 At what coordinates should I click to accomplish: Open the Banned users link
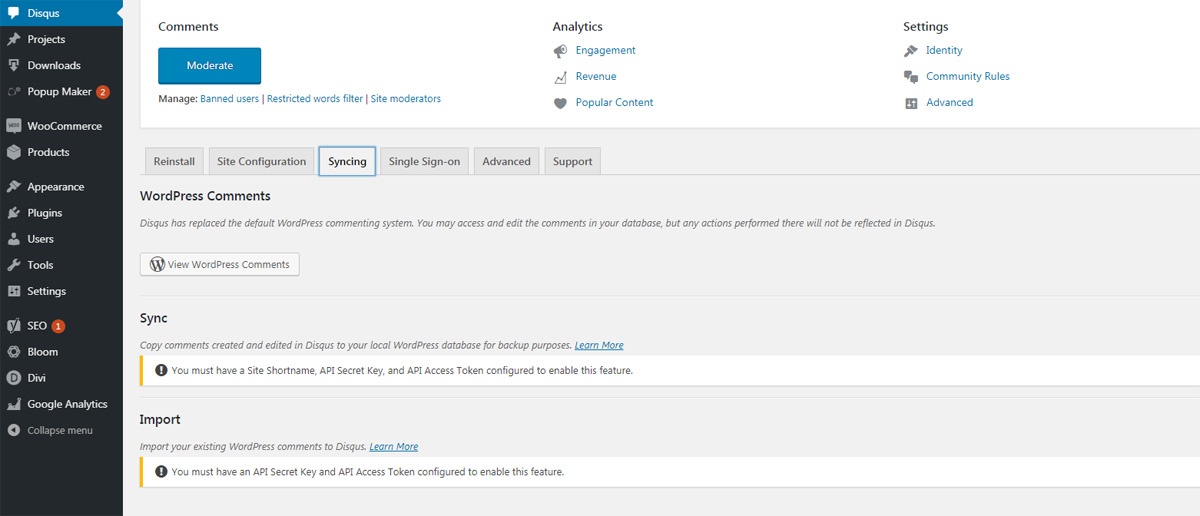229,99
